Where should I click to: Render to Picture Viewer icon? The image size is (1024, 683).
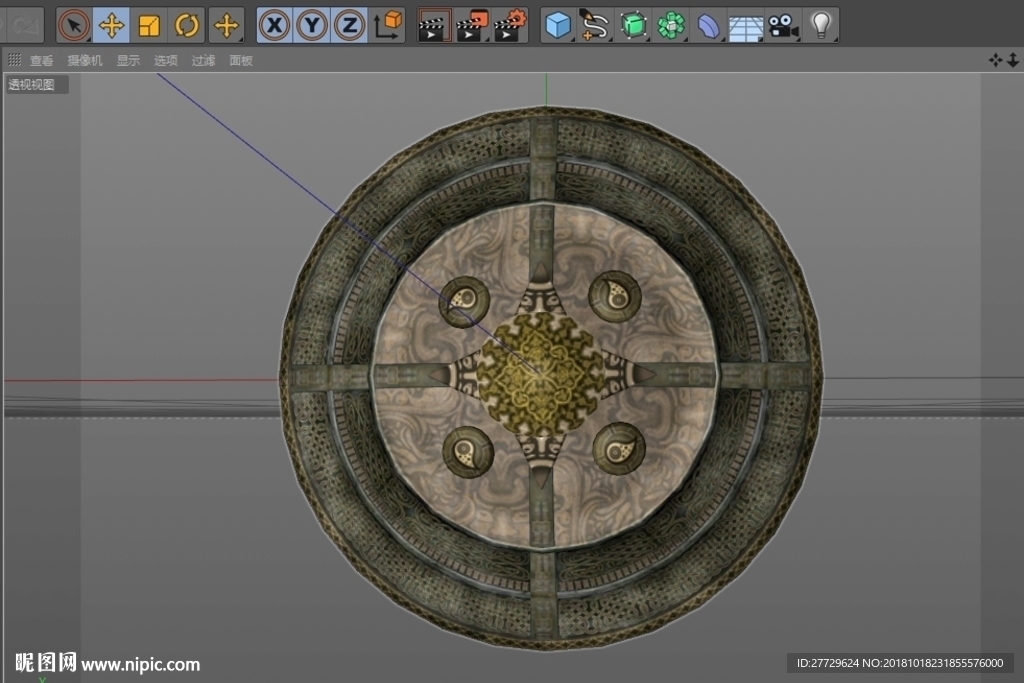point(472,25)
